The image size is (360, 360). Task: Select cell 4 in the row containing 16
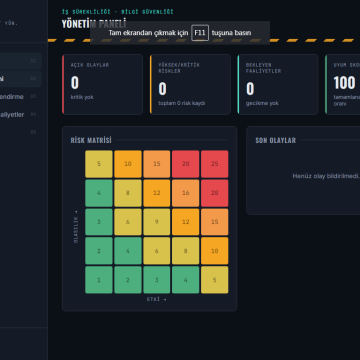[99, 193]
